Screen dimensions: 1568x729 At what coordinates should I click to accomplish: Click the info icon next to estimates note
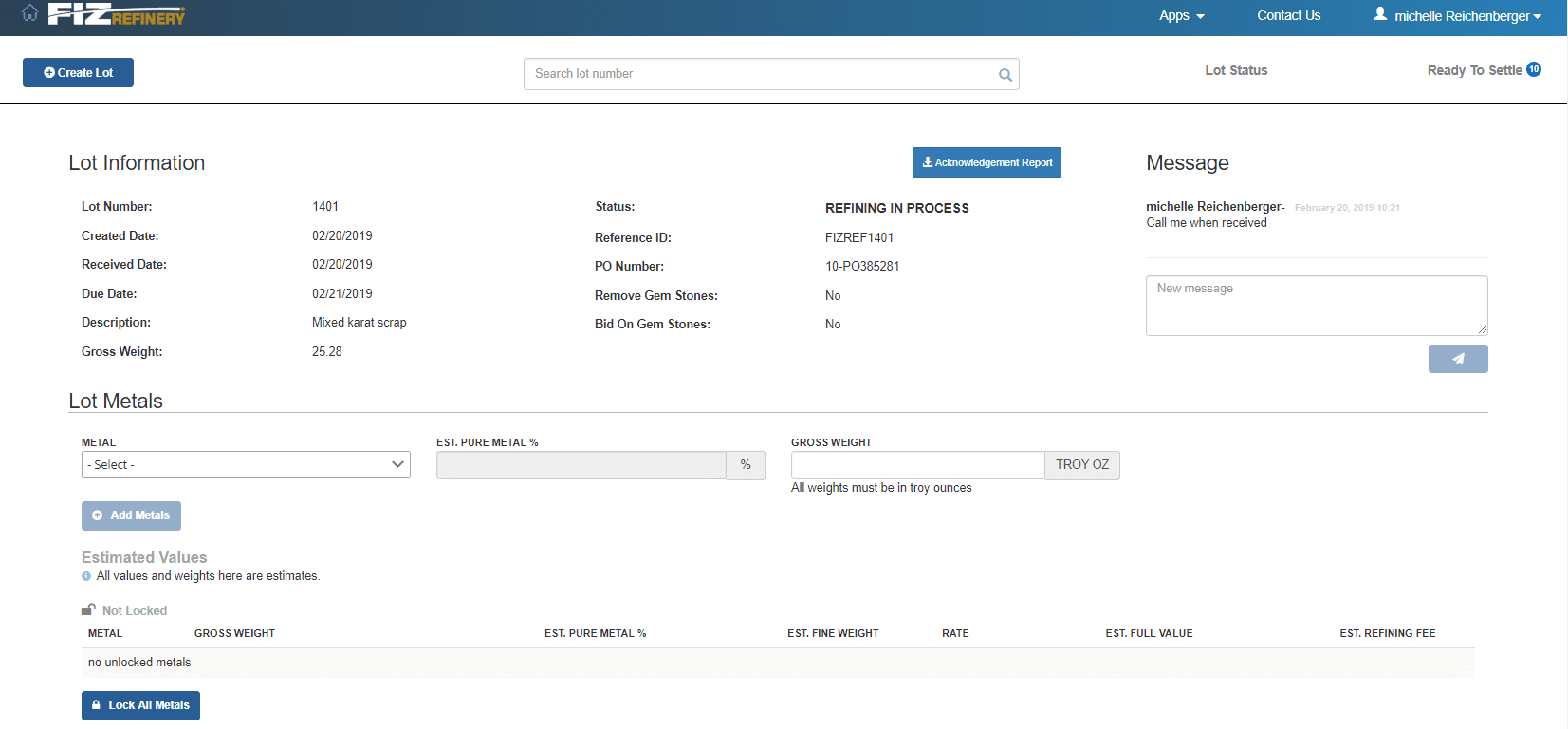click(86, 576)
